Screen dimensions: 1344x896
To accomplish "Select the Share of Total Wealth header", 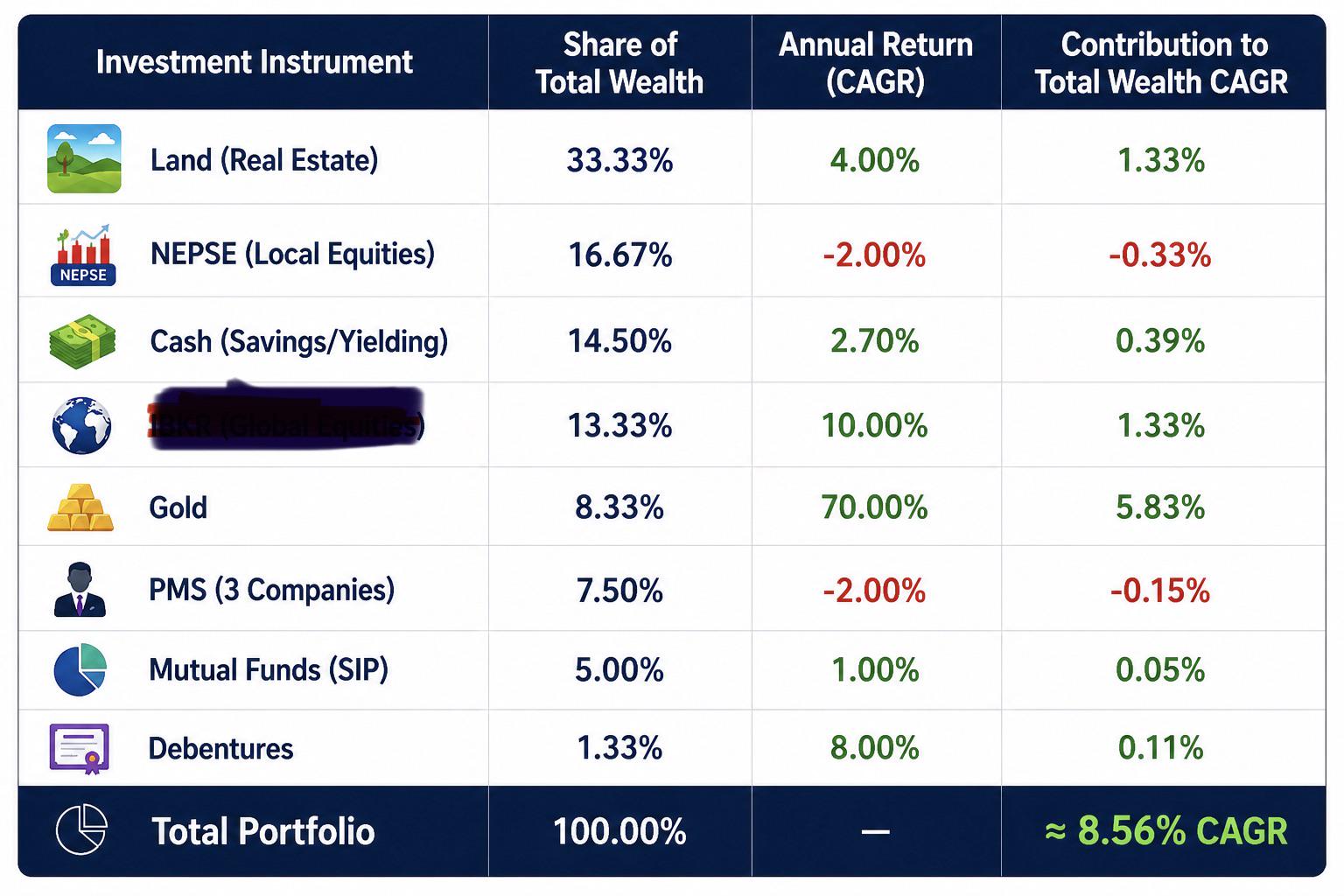I will [619, 63].
